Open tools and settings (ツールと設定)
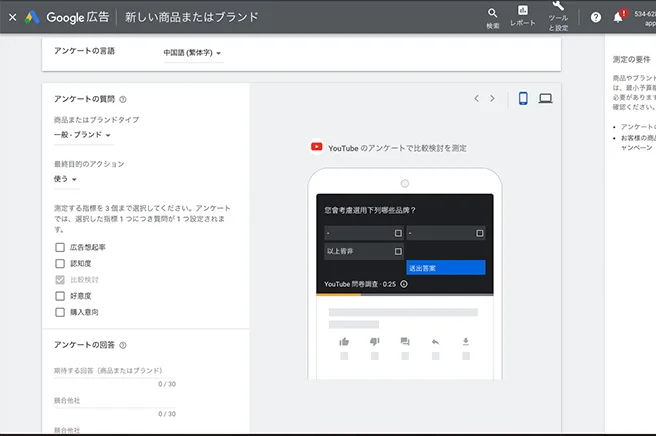This screenshot has width=656, height=436. click(x=558, y=17)
